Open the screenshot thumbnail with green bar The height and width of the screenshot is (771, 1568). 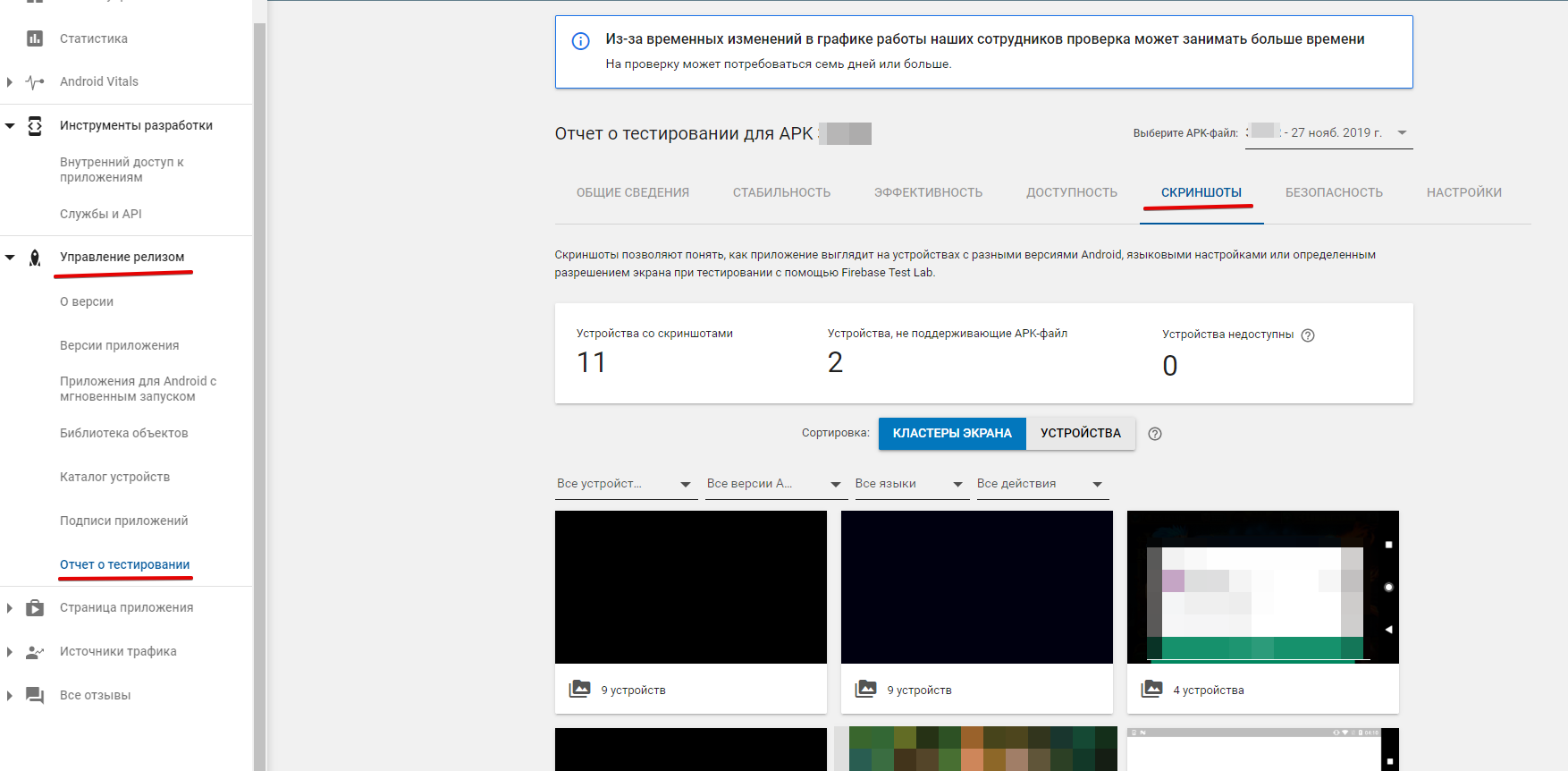coord(1263,587)
